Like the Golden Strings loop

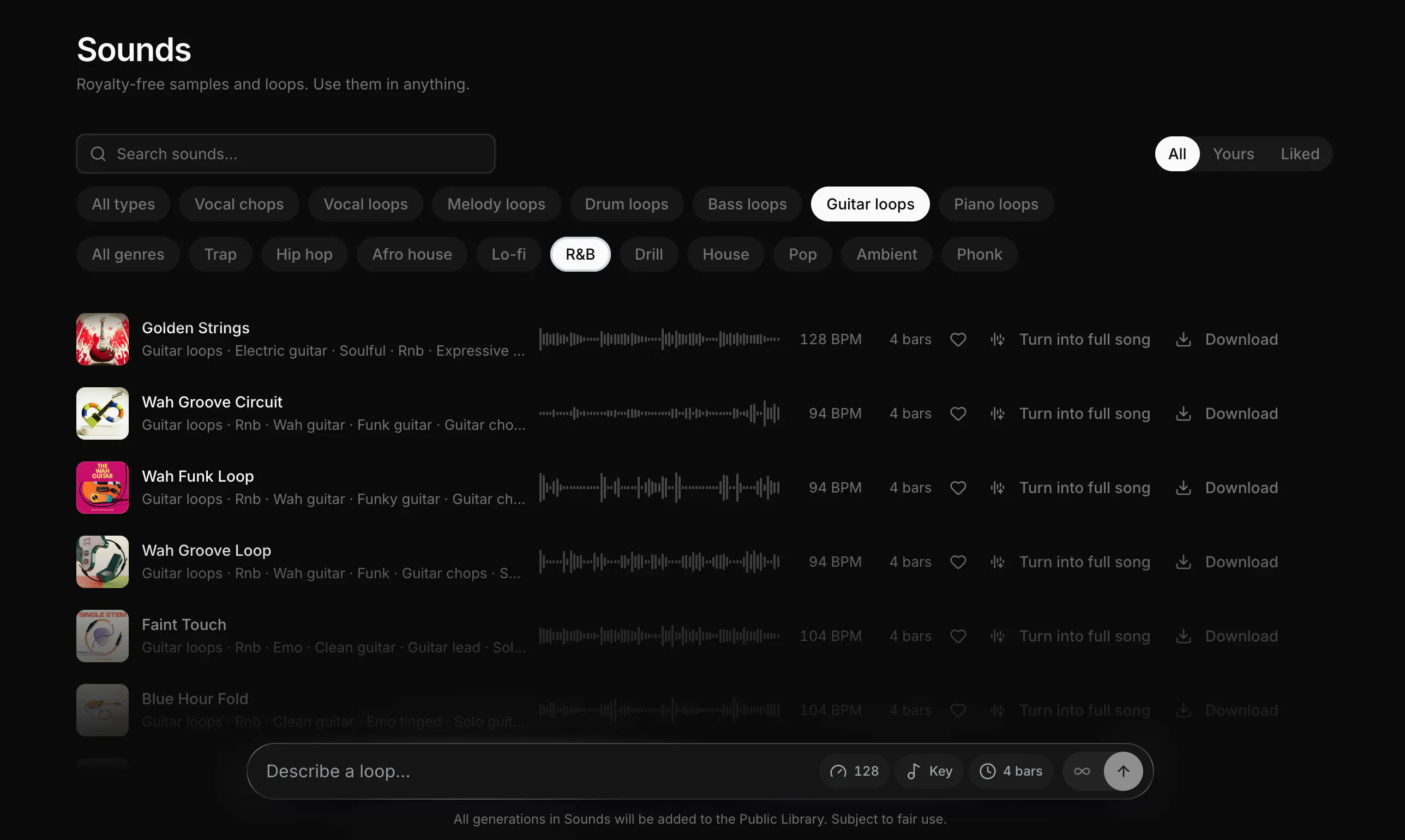958,340
